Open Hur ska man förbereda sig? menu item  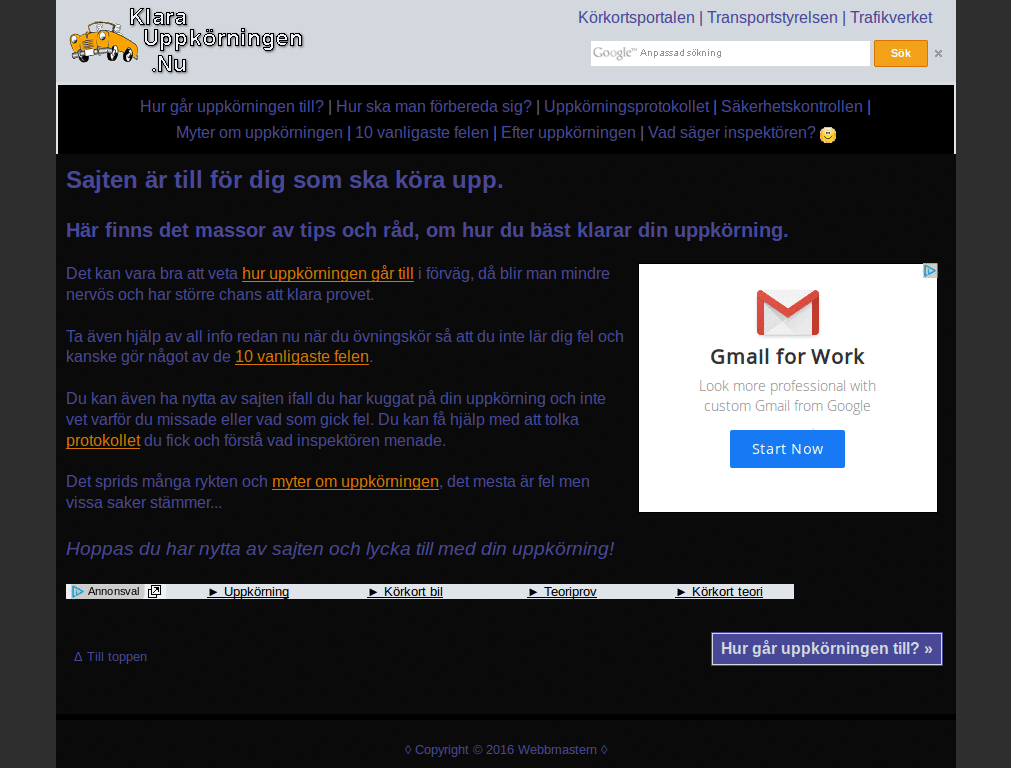[x=434, y=106]
